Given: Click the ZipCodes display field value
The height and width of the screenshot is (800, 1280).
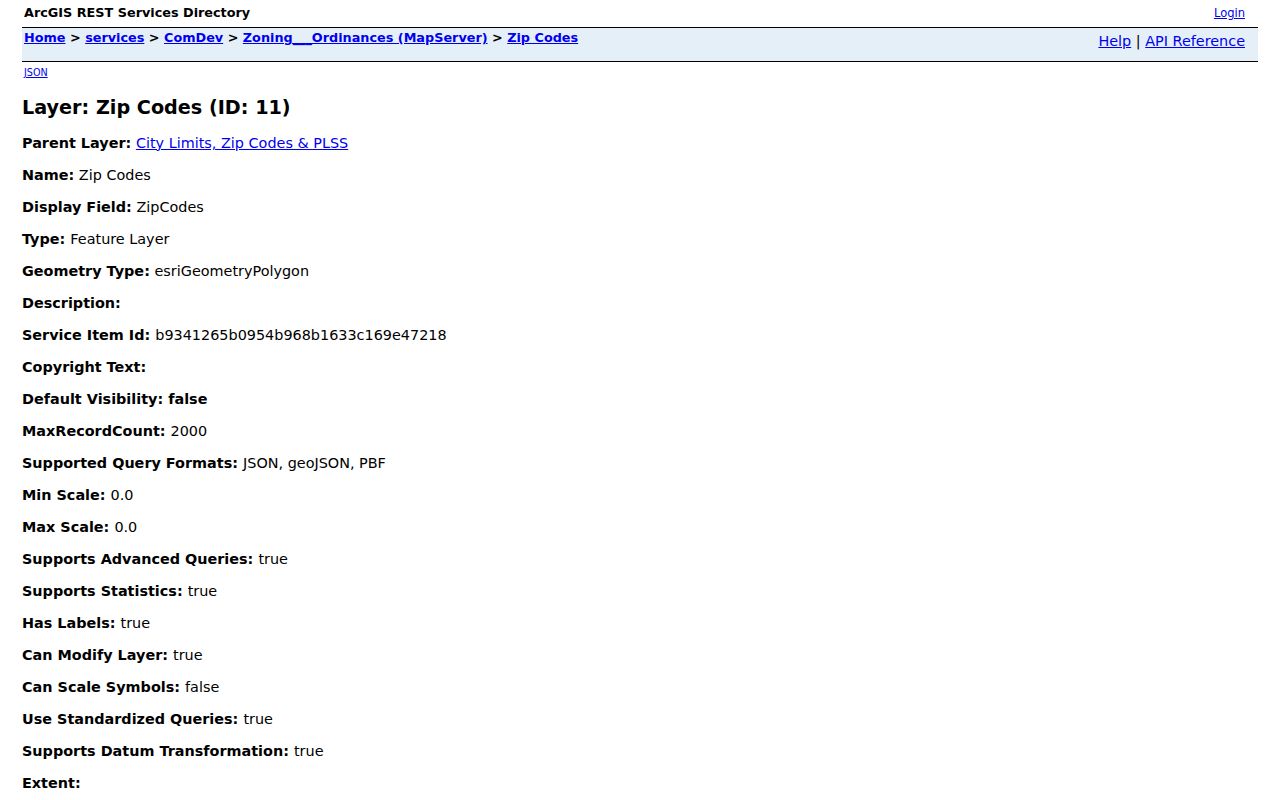Looking at the screenshot, I should coord(170,207).
